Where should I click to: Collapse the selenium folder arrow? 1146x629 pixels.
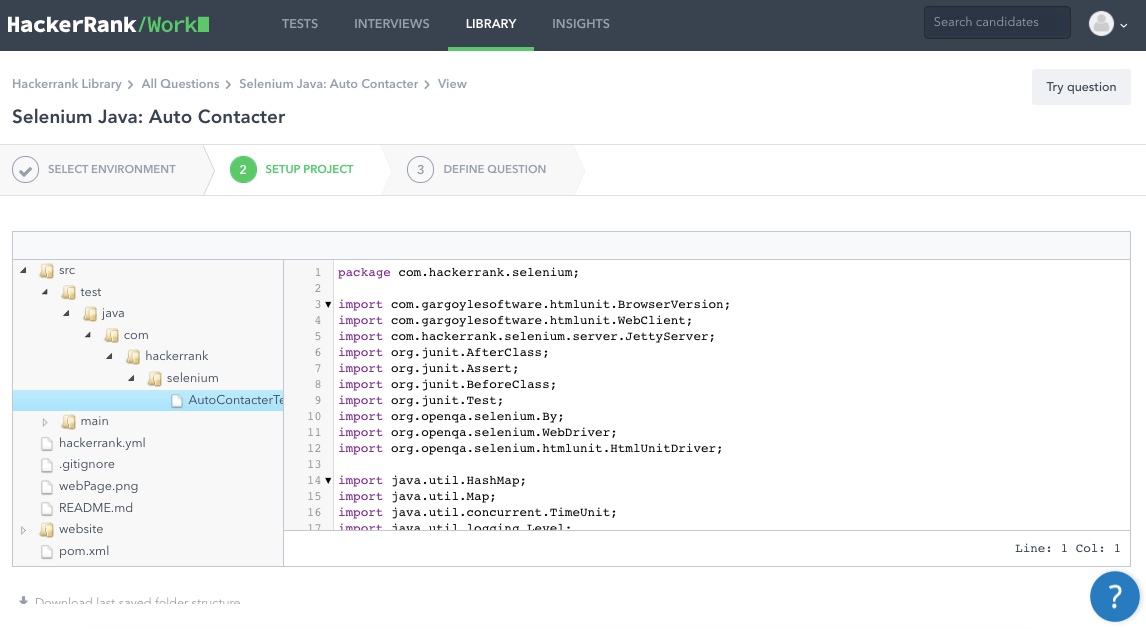pos(132,378)
